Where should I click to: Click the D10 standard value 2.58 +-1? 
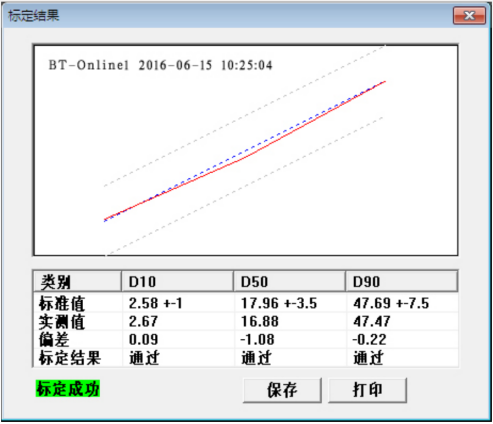156,303
